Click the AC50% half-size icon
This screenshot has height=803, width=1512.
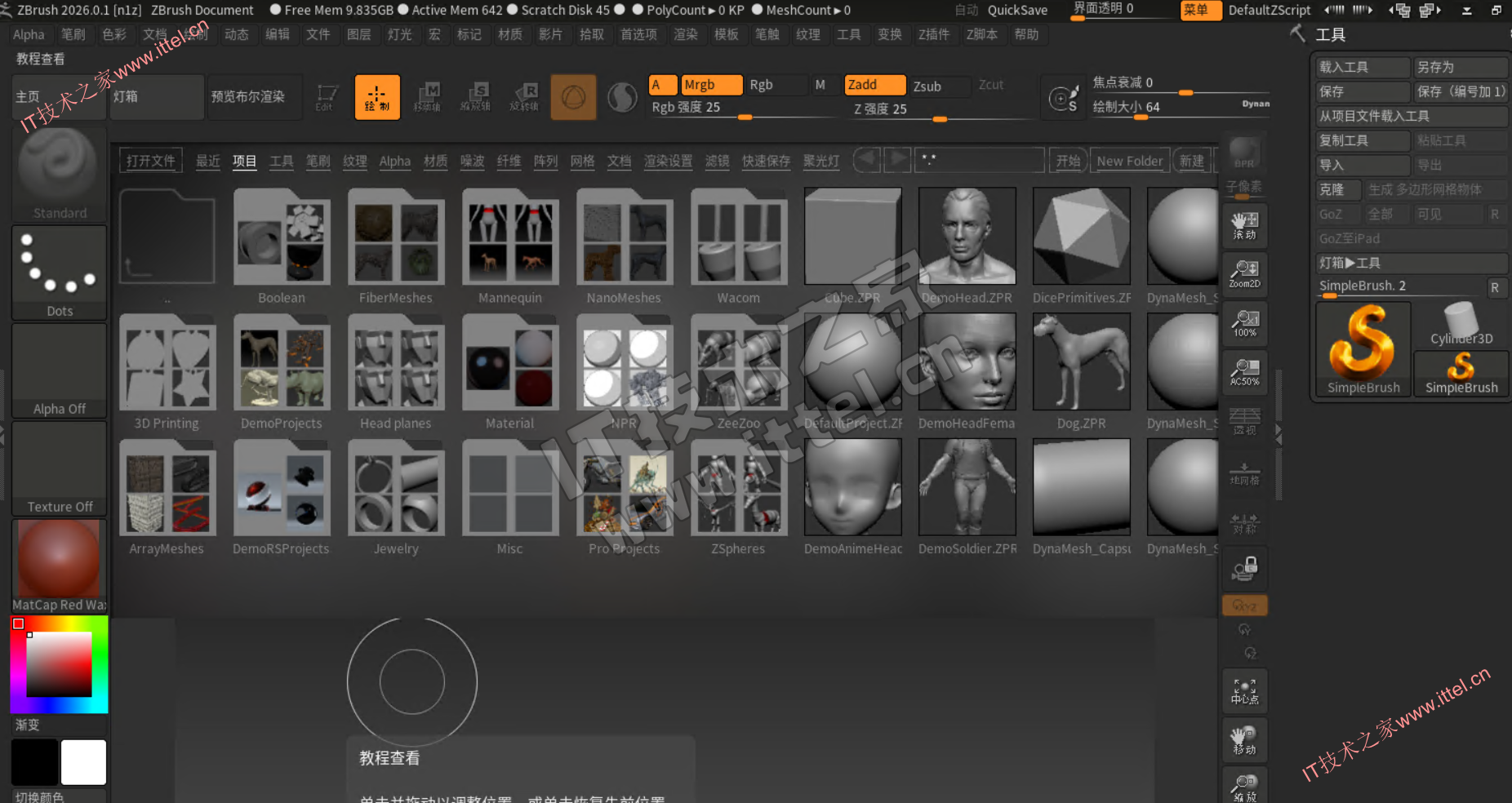(1244, 372)
